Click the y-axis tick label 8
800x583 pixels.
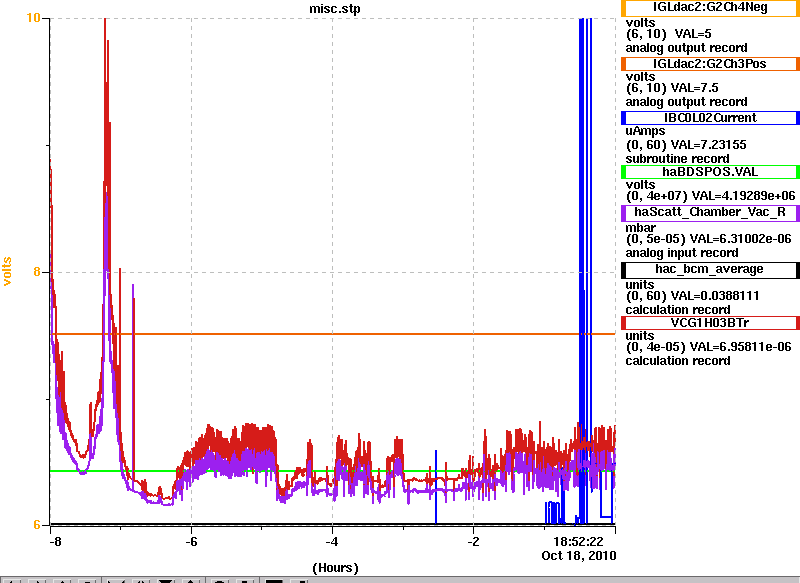pos(37,271)
